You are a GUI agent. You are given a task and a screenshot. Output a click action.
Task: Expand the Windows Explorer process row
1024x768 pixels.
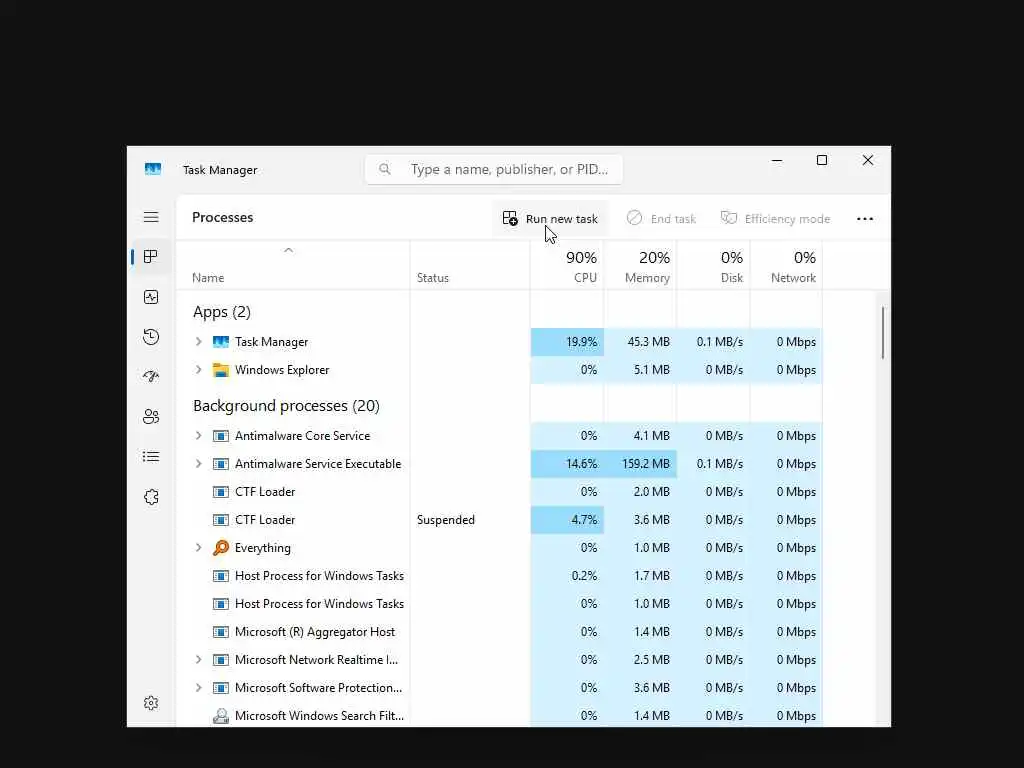[199, 370]
